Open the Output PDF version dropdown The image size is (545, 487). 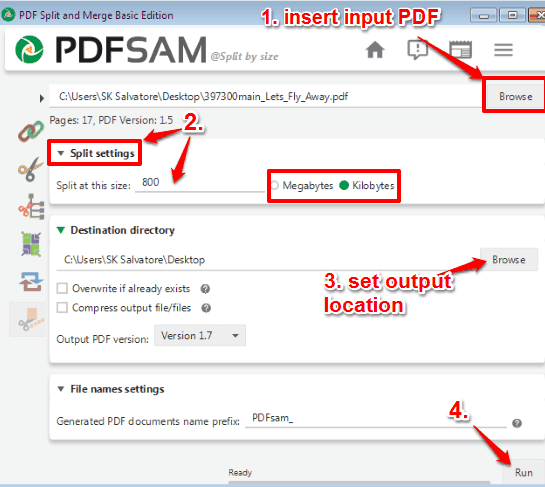200,335
